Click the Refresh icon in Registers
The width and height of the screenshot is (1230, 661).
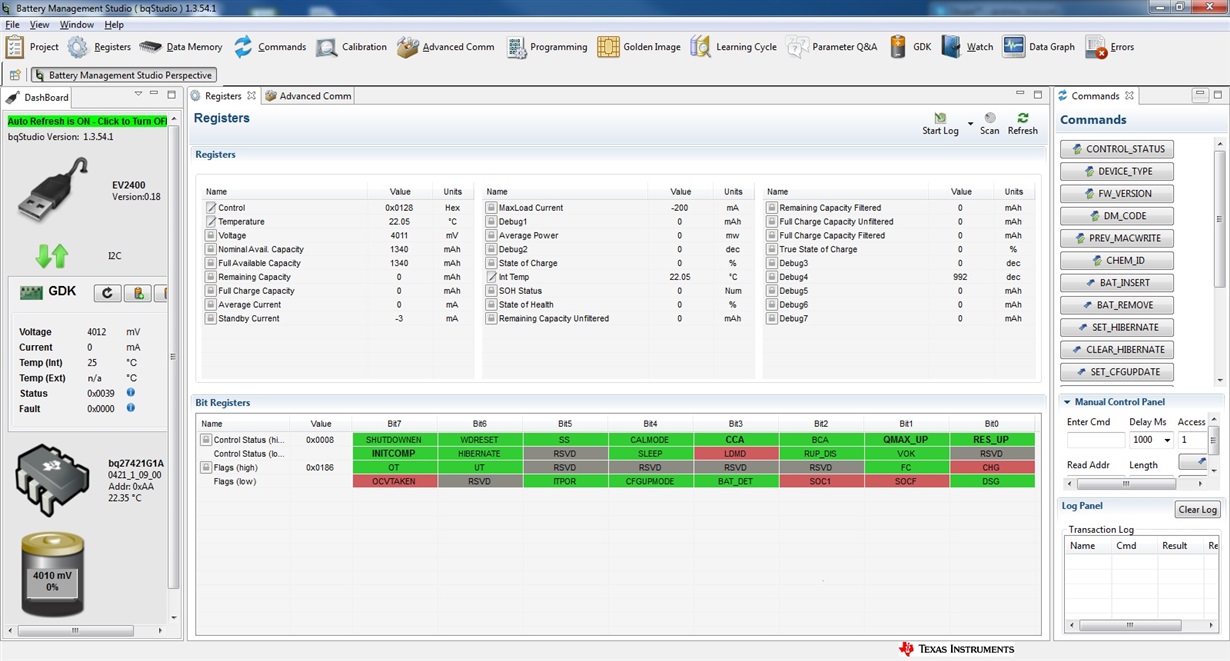click(1022, 118)
